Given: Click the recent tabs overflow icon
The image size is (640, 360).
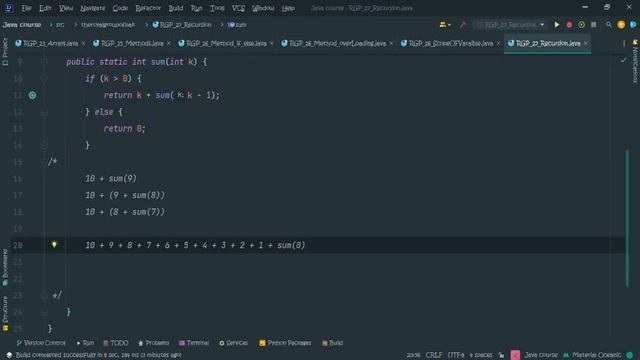Looking at the screenshot, I should point(623,43).
